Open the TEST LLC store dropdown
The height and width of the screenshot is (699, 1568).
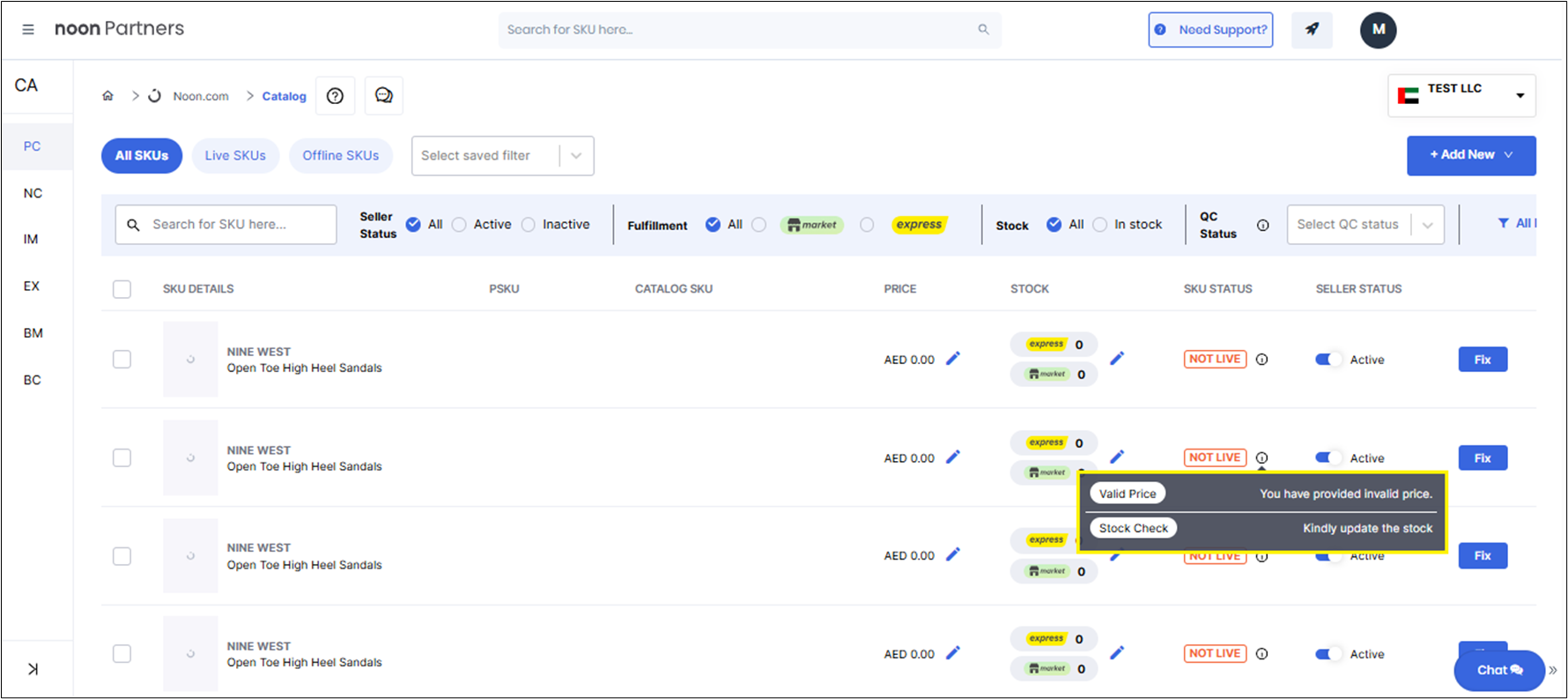[1461, 95]
